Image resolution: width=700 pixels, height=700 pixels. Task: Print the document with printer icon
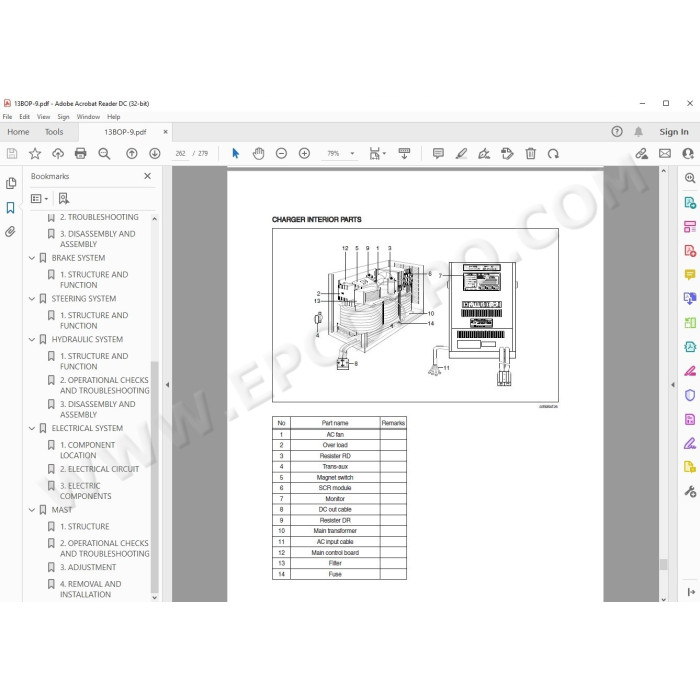(80, 154)
